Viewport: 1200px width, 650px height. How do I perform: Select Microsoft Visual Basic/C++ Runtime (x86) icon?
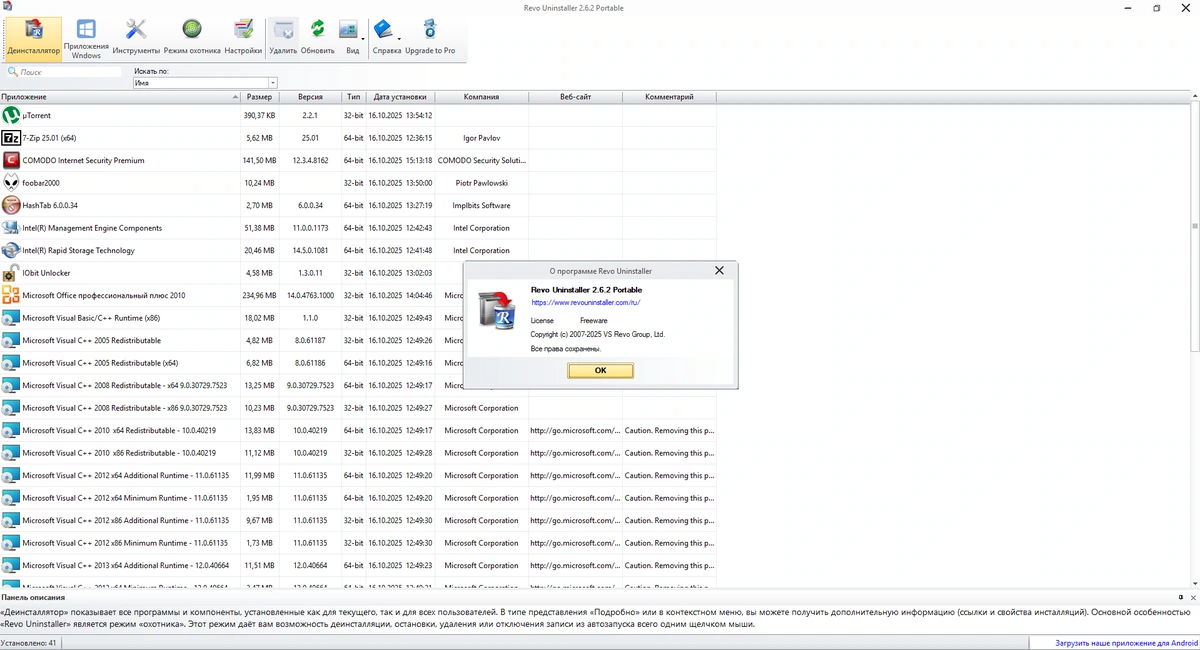click(11, 318)
